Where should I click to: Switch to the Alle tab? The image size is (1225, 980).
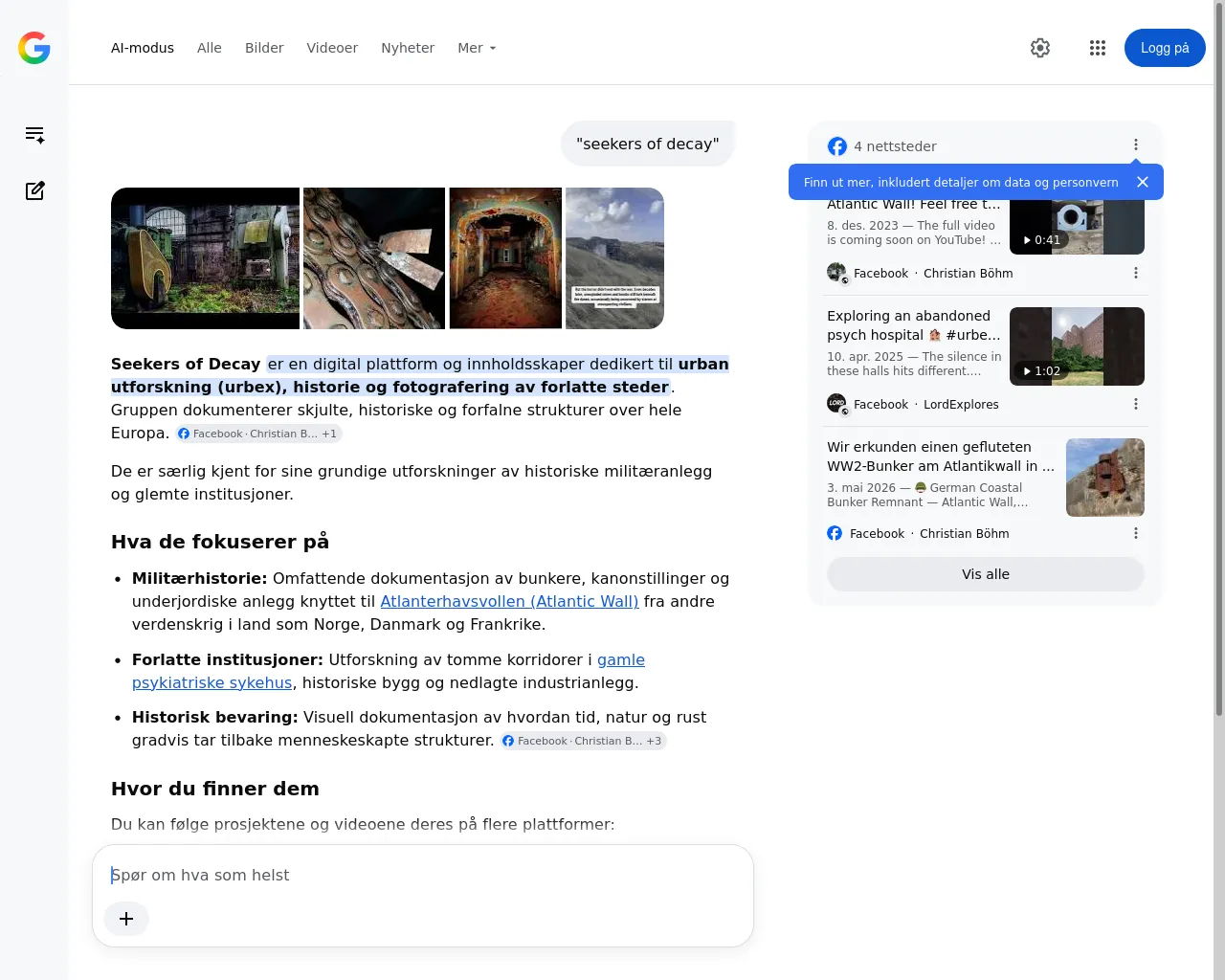pos(210,48)
